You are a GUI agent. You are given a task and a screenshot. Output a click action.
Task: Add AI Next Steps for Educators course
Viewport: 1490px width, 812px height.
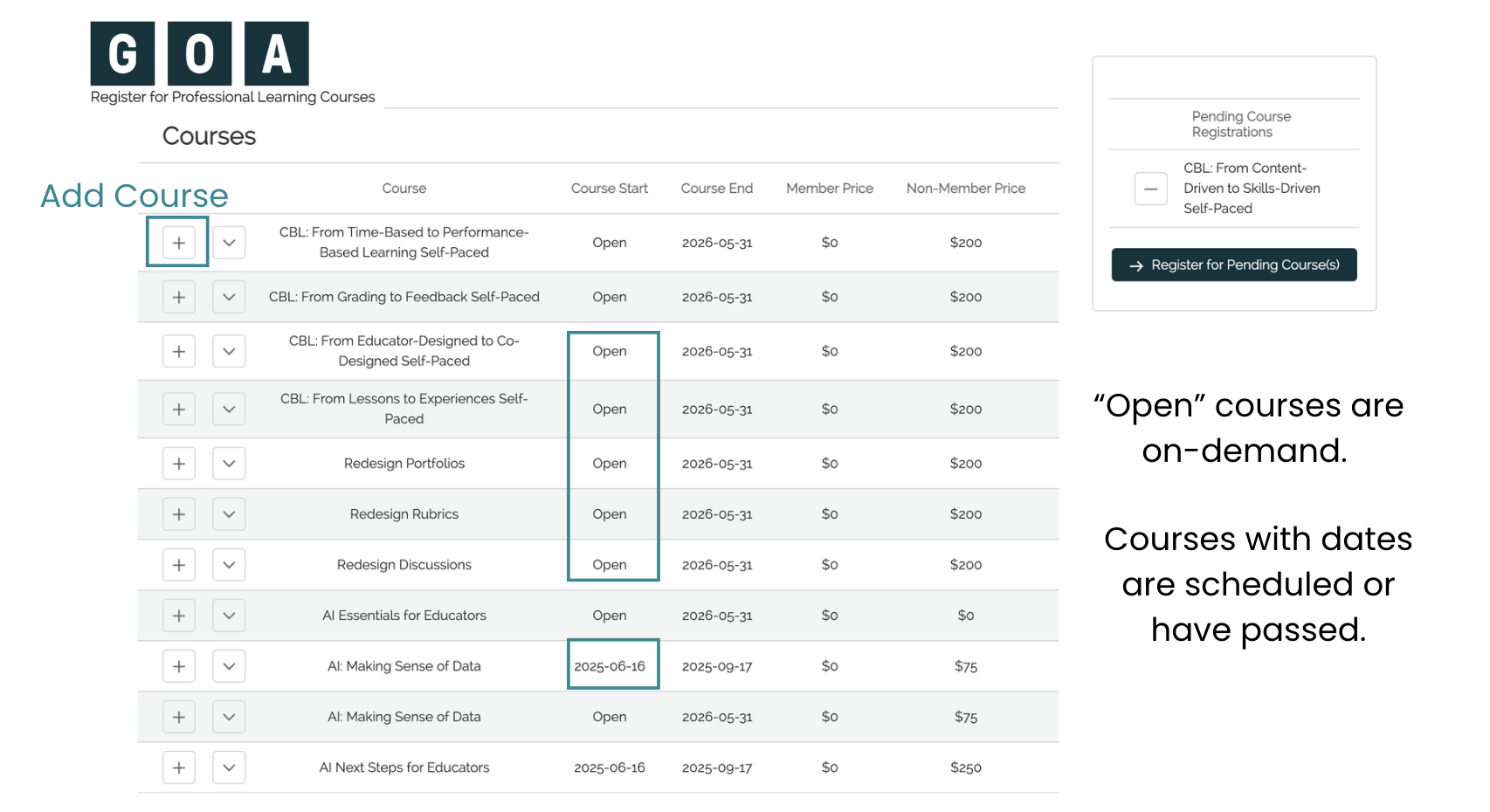pos(178,767)
